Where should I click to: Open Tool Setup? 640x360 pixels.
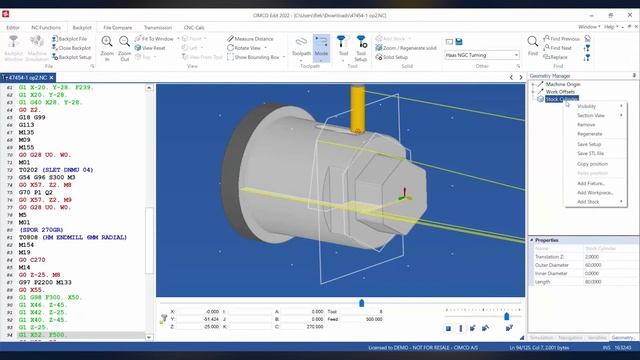[361, 48]
